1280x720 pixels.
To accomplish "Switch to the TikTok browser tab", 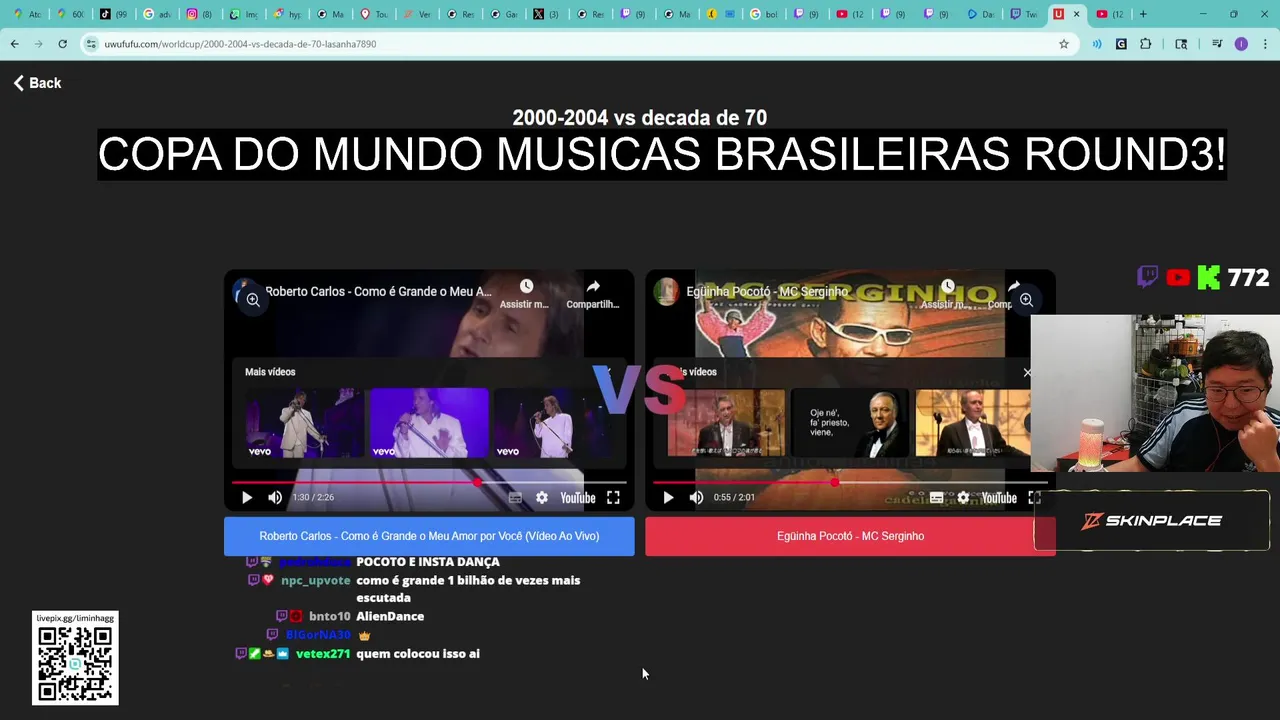I will [113, 14].
